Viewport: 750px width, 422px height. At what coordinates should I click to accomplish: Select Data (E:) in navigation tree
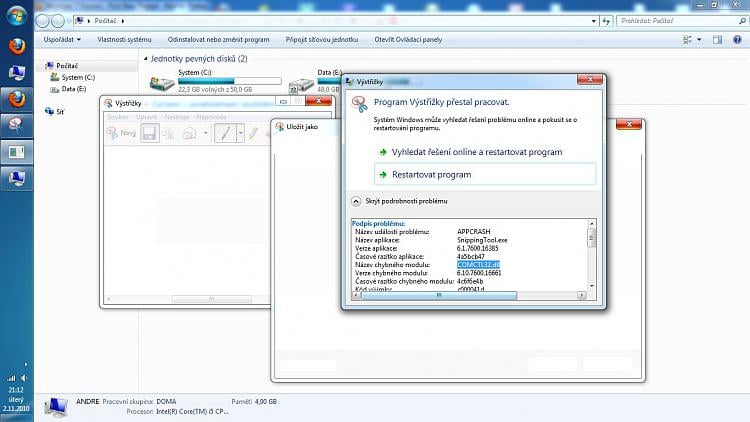coord(74,89)
